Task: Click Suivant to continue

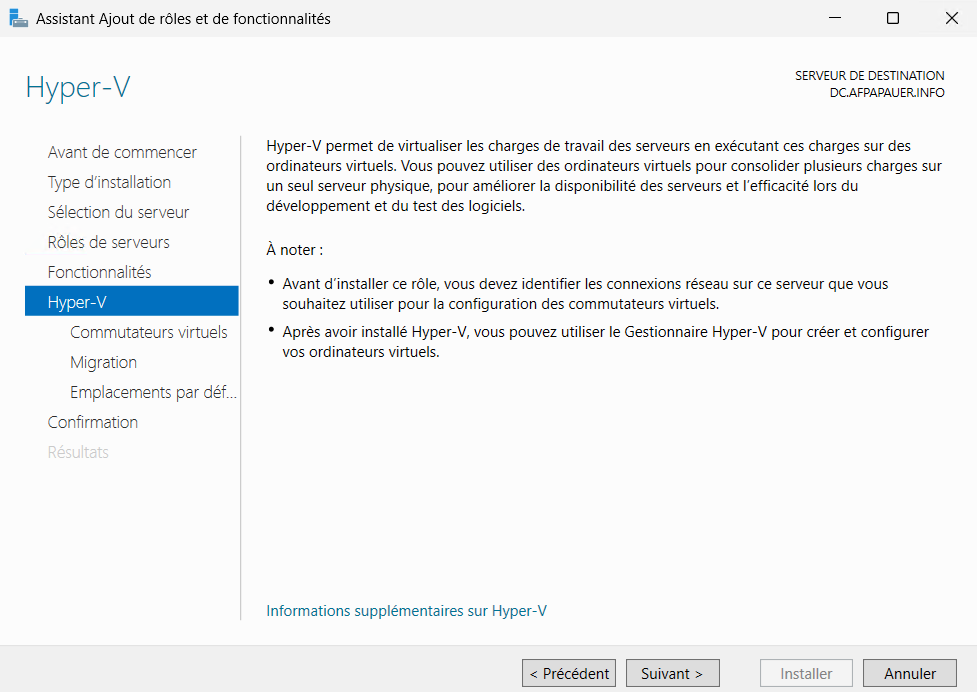Action: [672, 673]
